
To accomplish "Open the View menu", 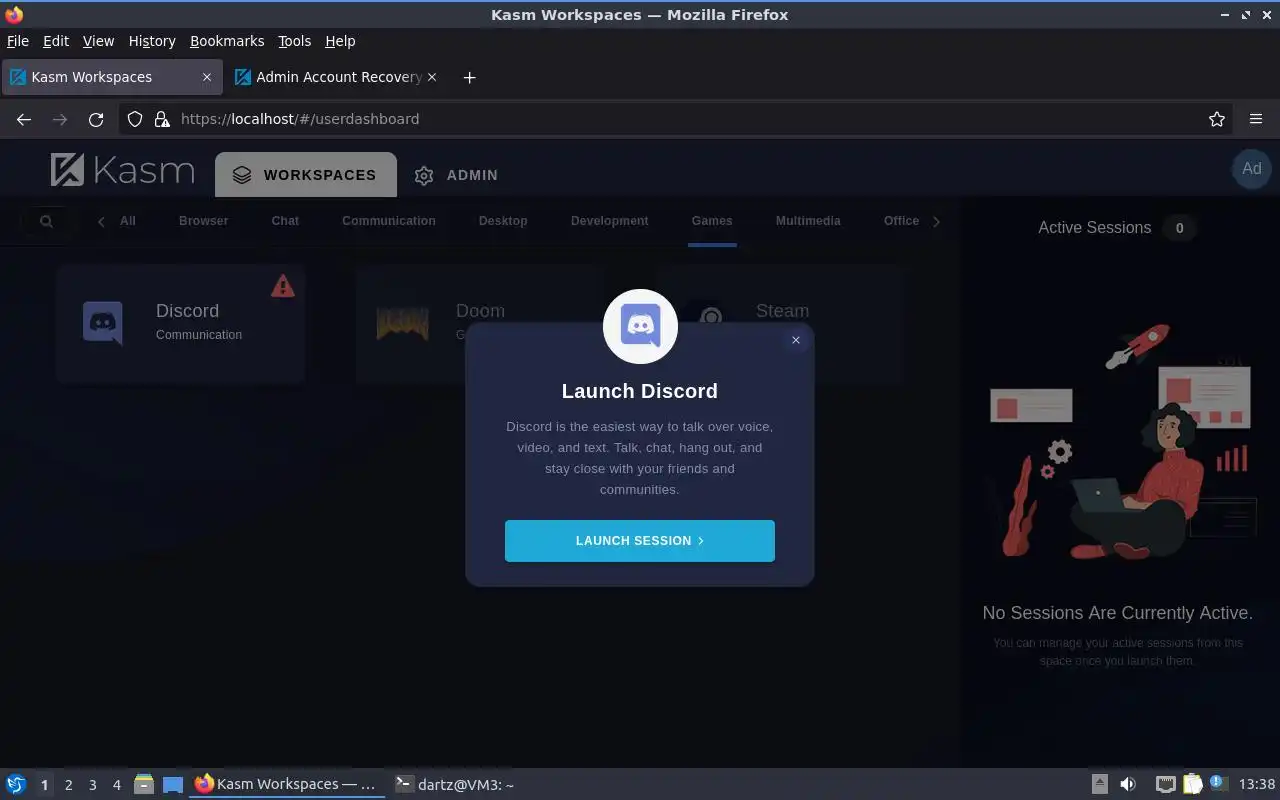I will click(x=98, y=41).
